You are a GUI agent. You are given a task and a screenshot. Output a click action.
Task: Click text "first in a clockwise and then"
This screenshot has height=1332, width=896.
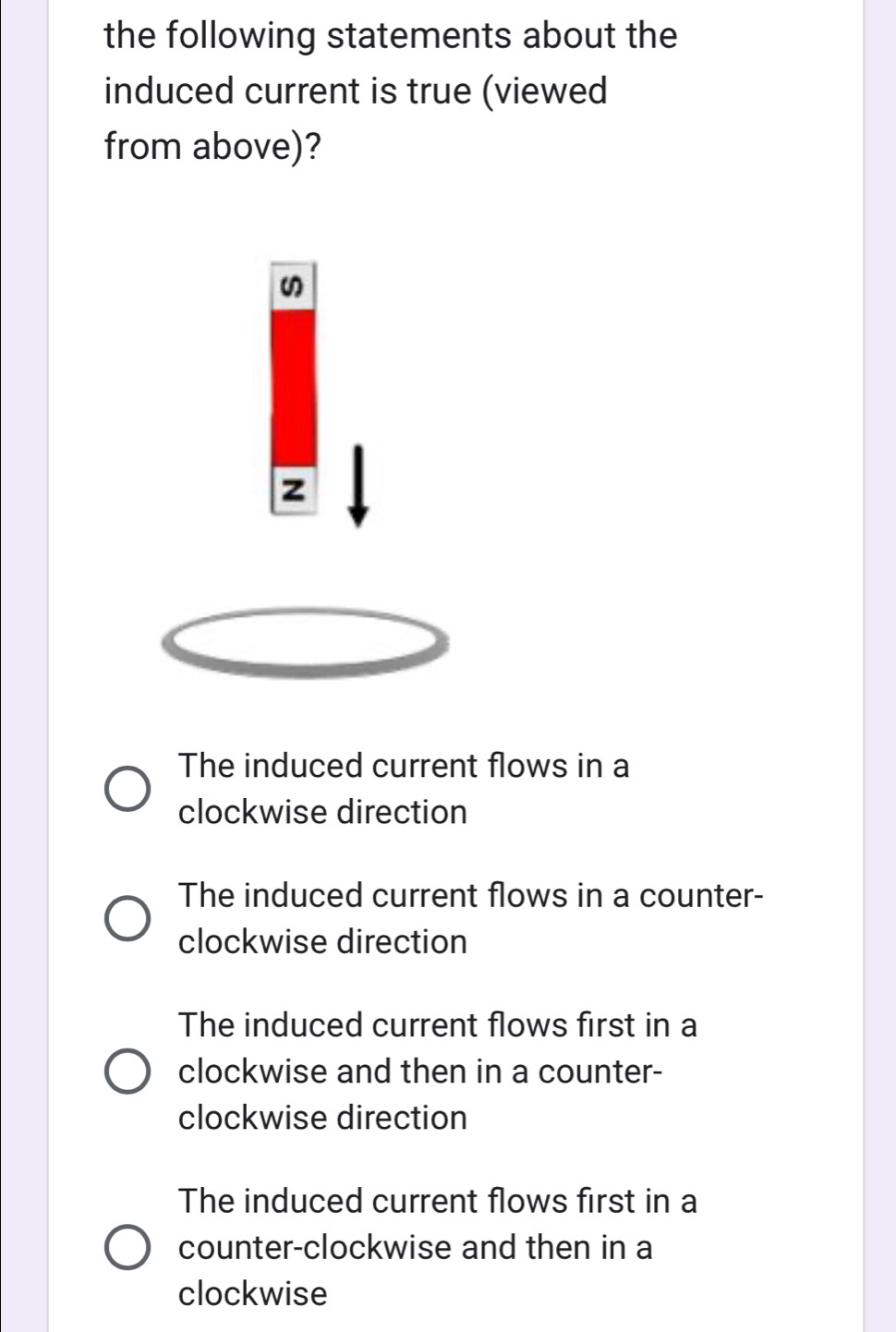437,1048
